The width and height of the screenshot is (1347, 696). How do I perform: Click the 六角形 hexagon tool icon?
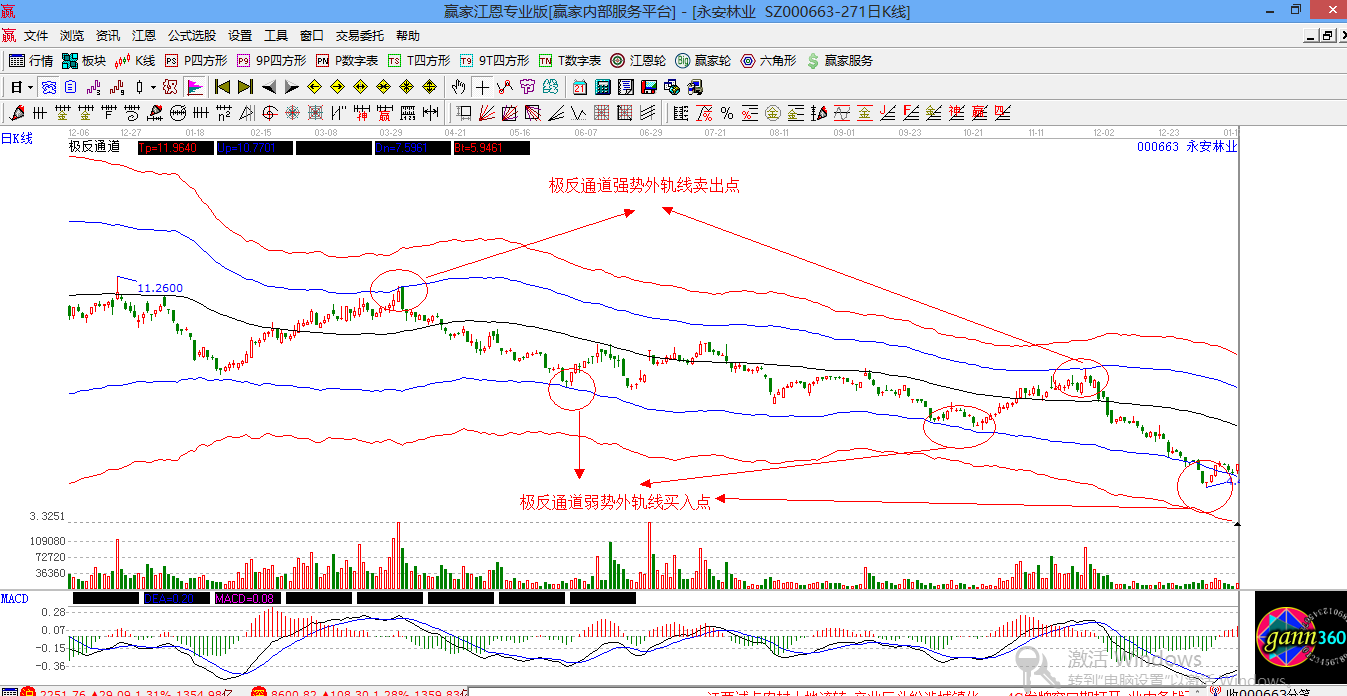click(x=768, y=61)
